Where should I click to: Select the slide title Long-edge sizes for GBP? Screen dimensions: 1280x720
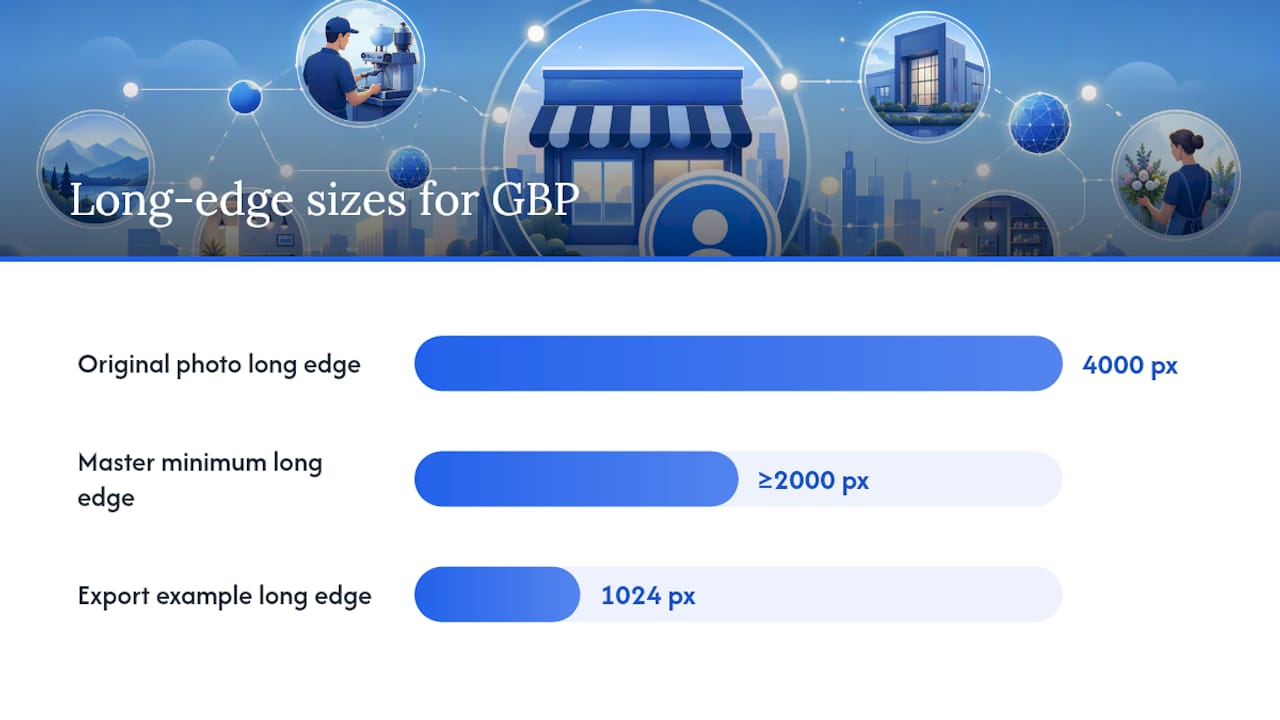pos(324,200)
